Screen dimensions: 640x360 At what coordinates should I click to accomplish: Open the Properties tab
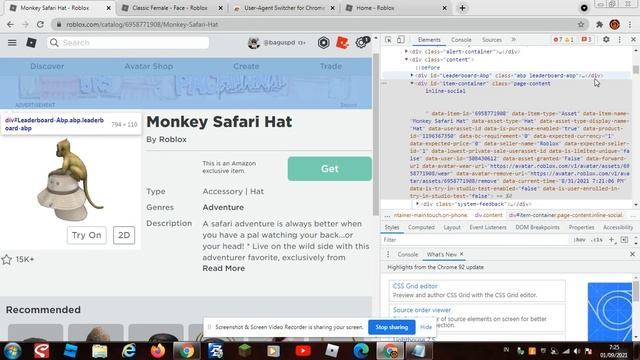(581, 227)
